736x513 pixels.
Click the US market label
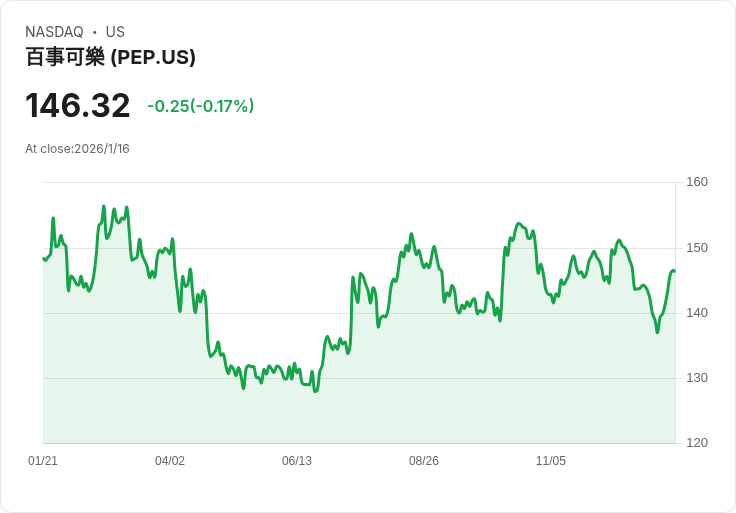point(115,32)
